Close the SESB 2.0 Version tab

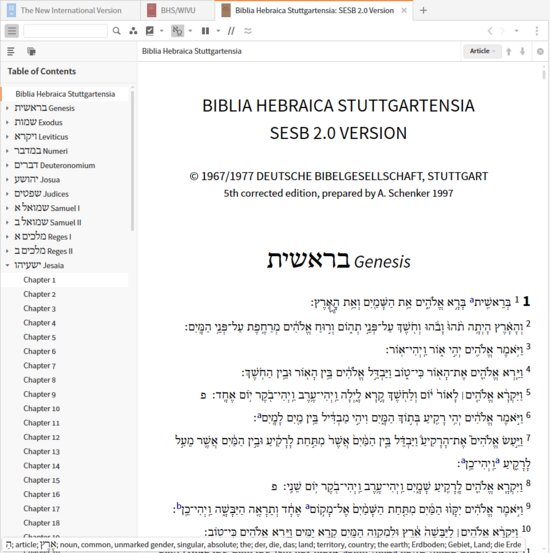[404, 11]
